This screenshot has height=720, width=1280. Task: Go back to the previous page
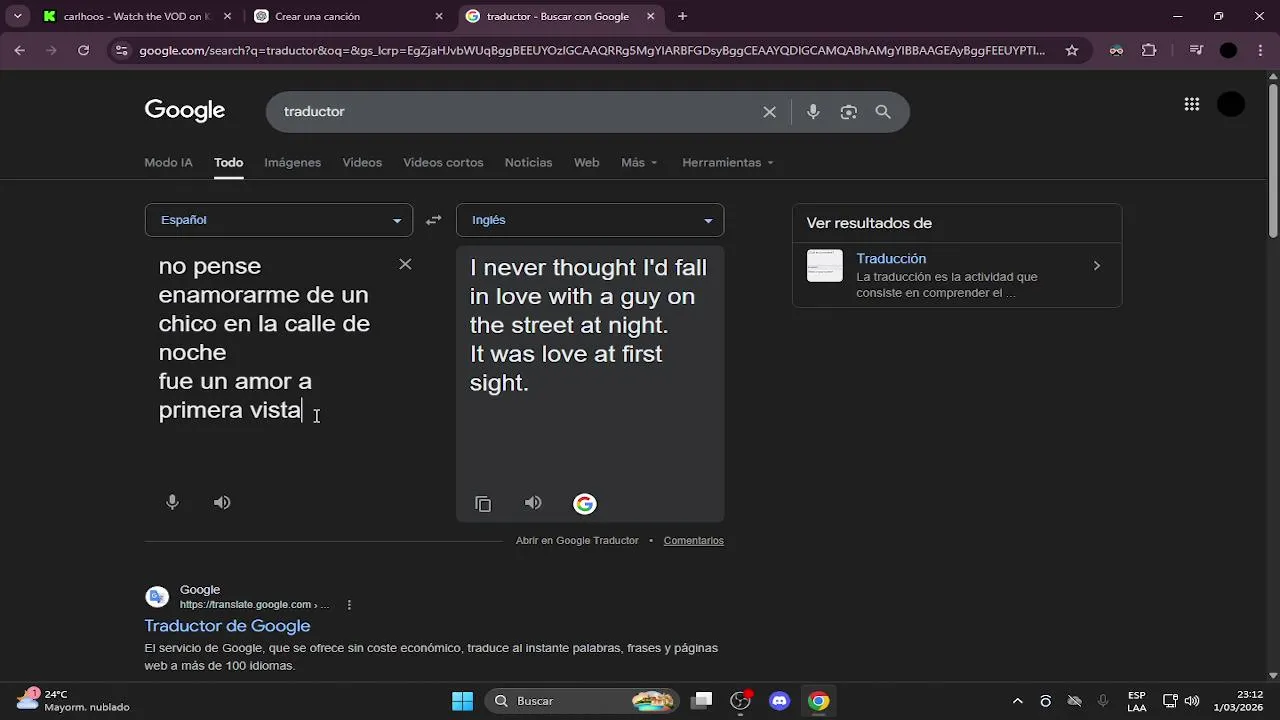[20, 50]
